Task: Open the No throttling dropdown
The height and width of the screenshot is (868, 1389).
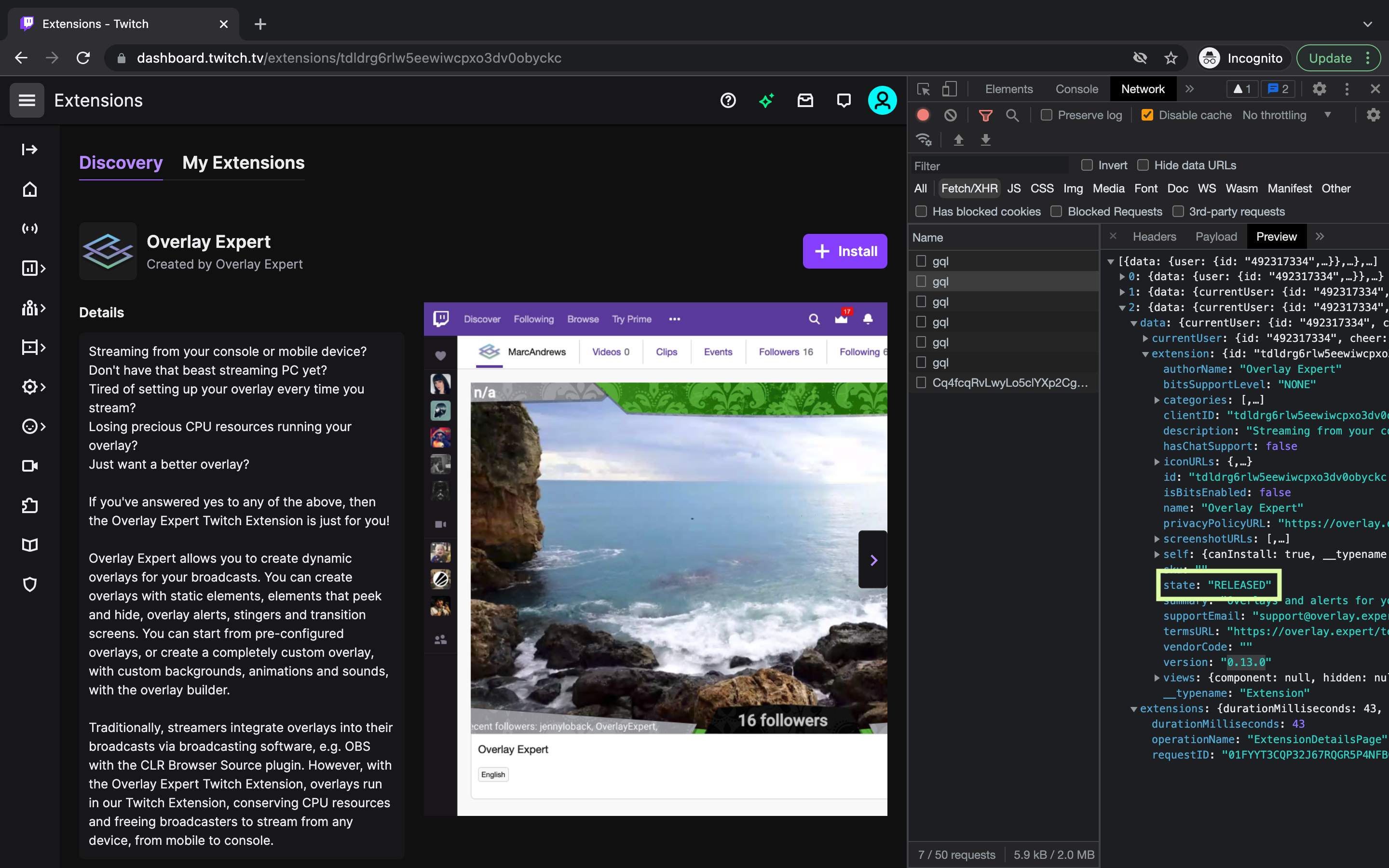Action: click(1287, 115)
